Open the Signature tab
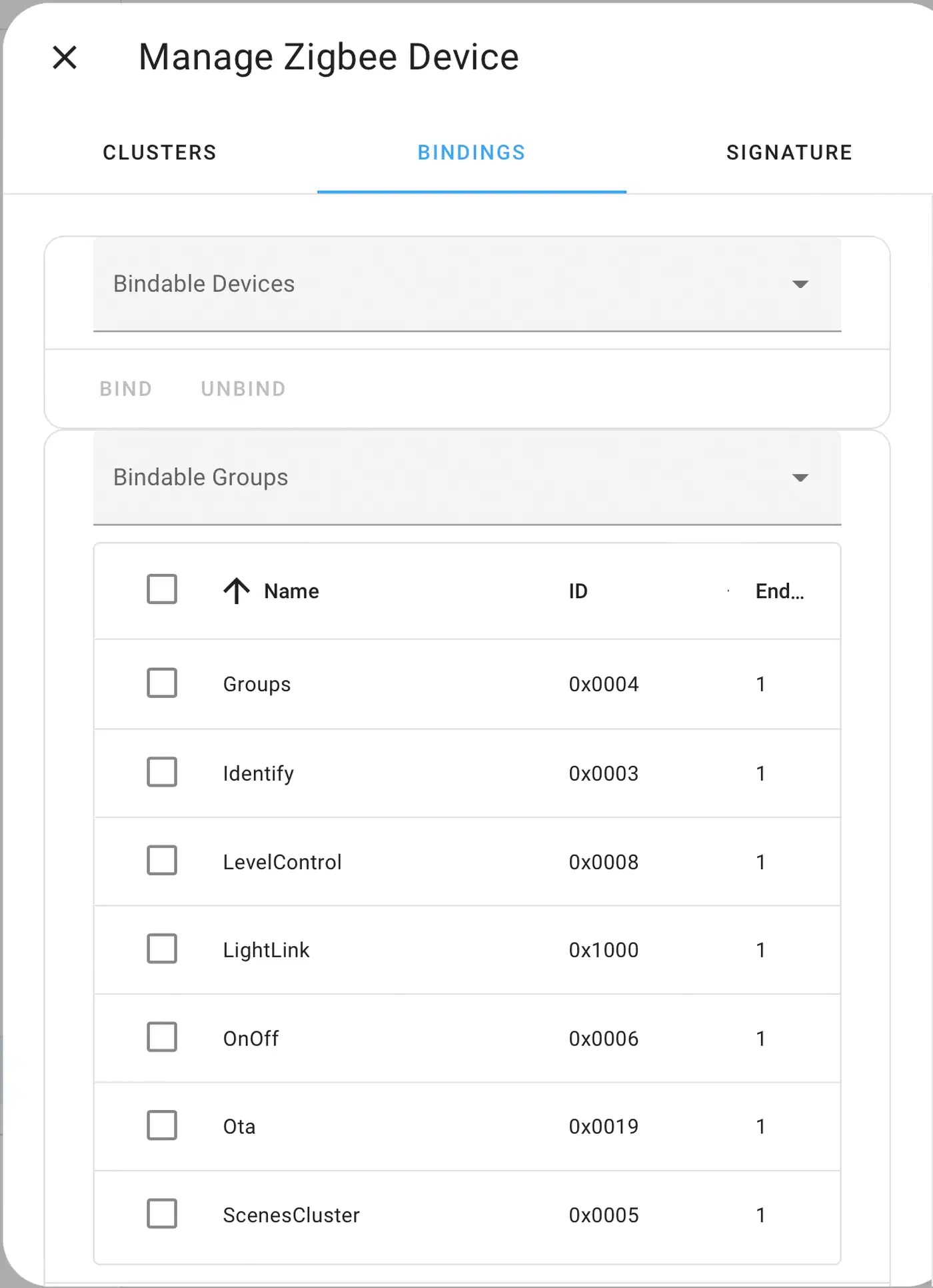 789,153
